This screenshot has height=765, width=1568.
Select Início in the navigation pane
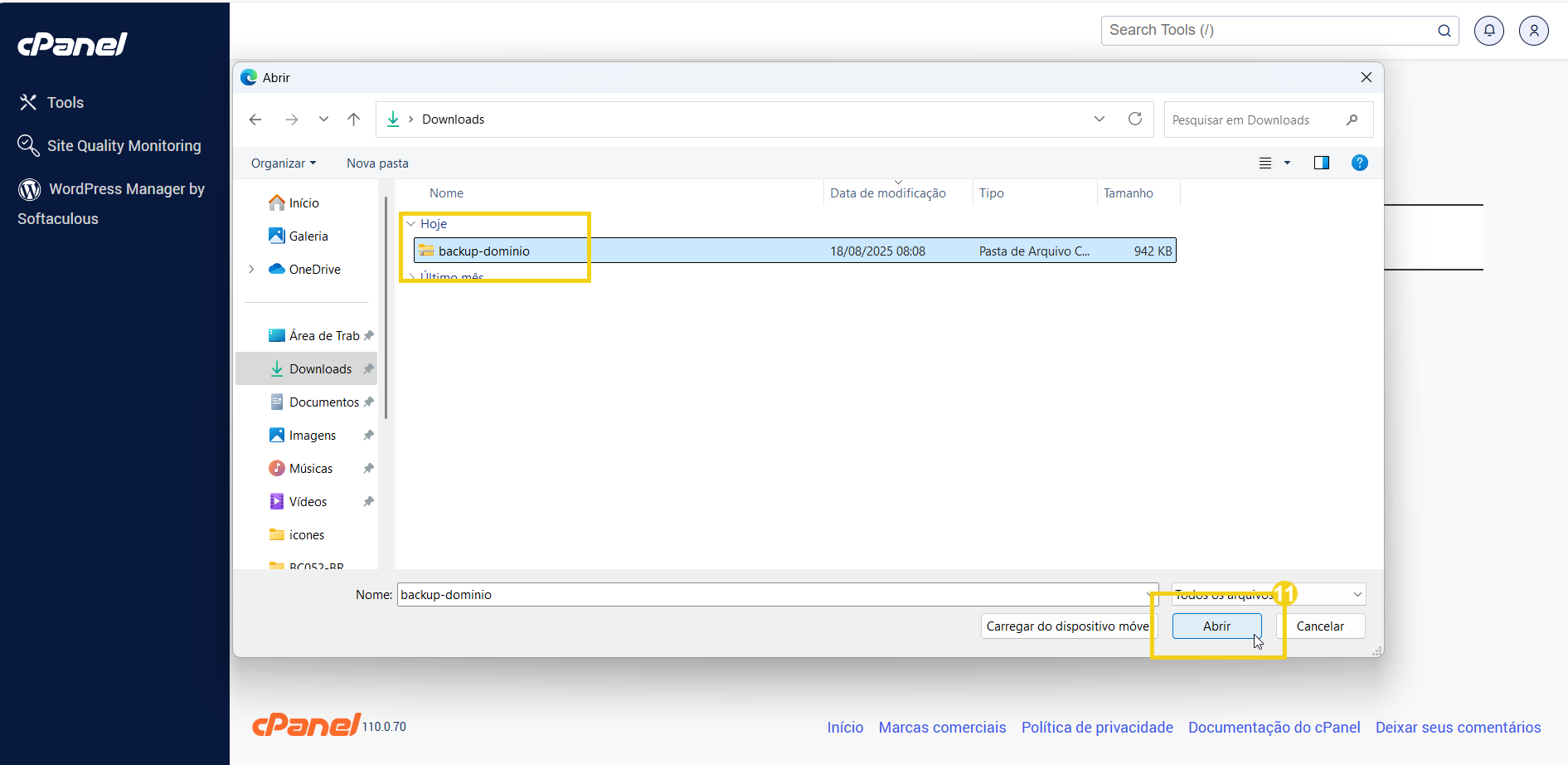tap(294, 203)
